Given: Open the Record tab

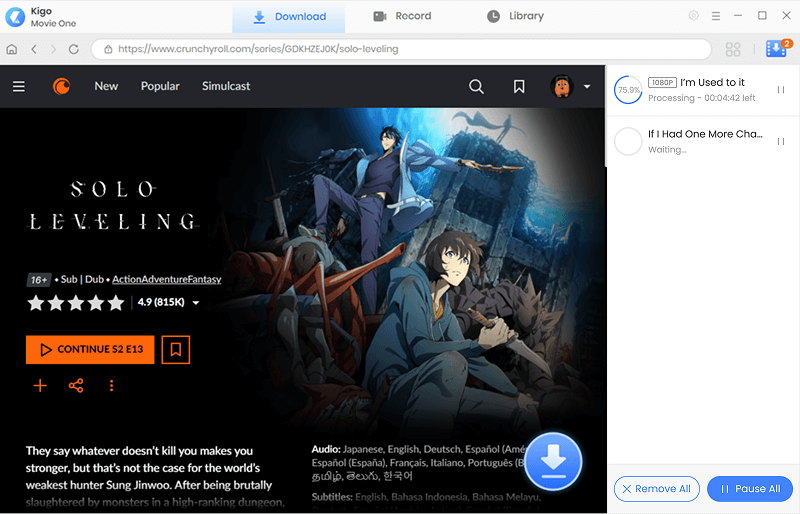Looking at the screenshot, I should point(403,16).
